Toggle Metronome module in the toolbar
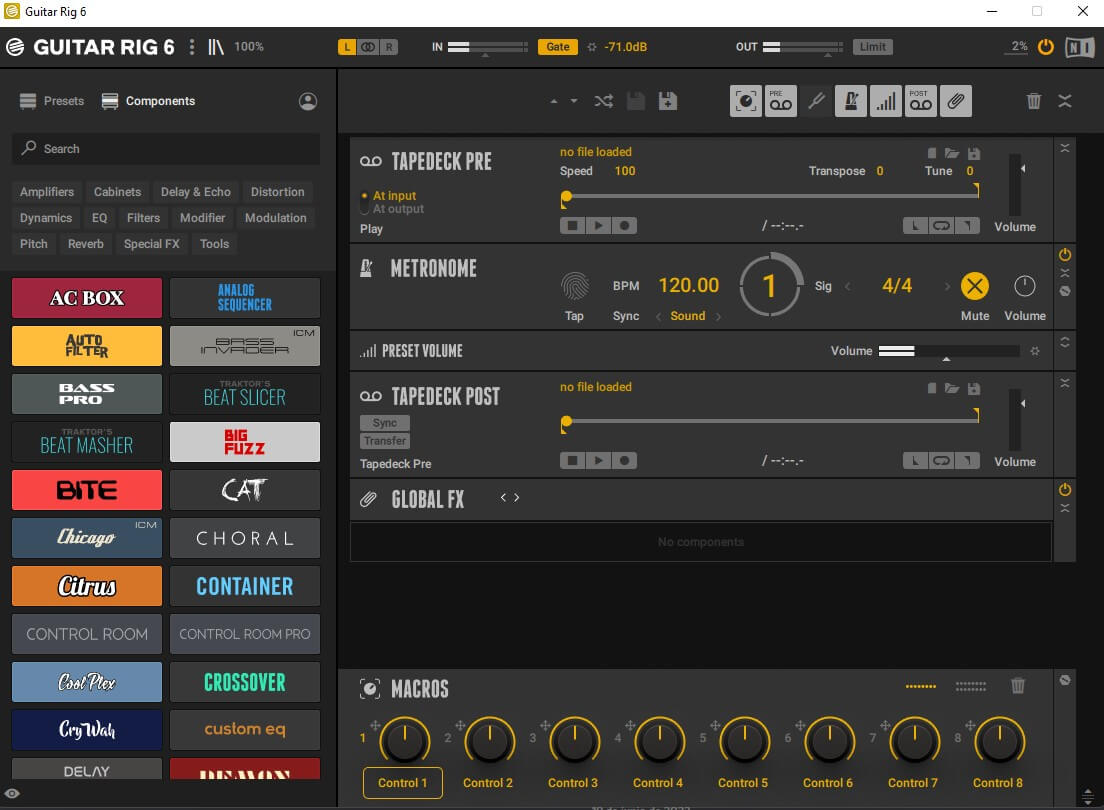Image resolution: width=1104 pixels, height=810 pixels. click(x=851, y=101)
